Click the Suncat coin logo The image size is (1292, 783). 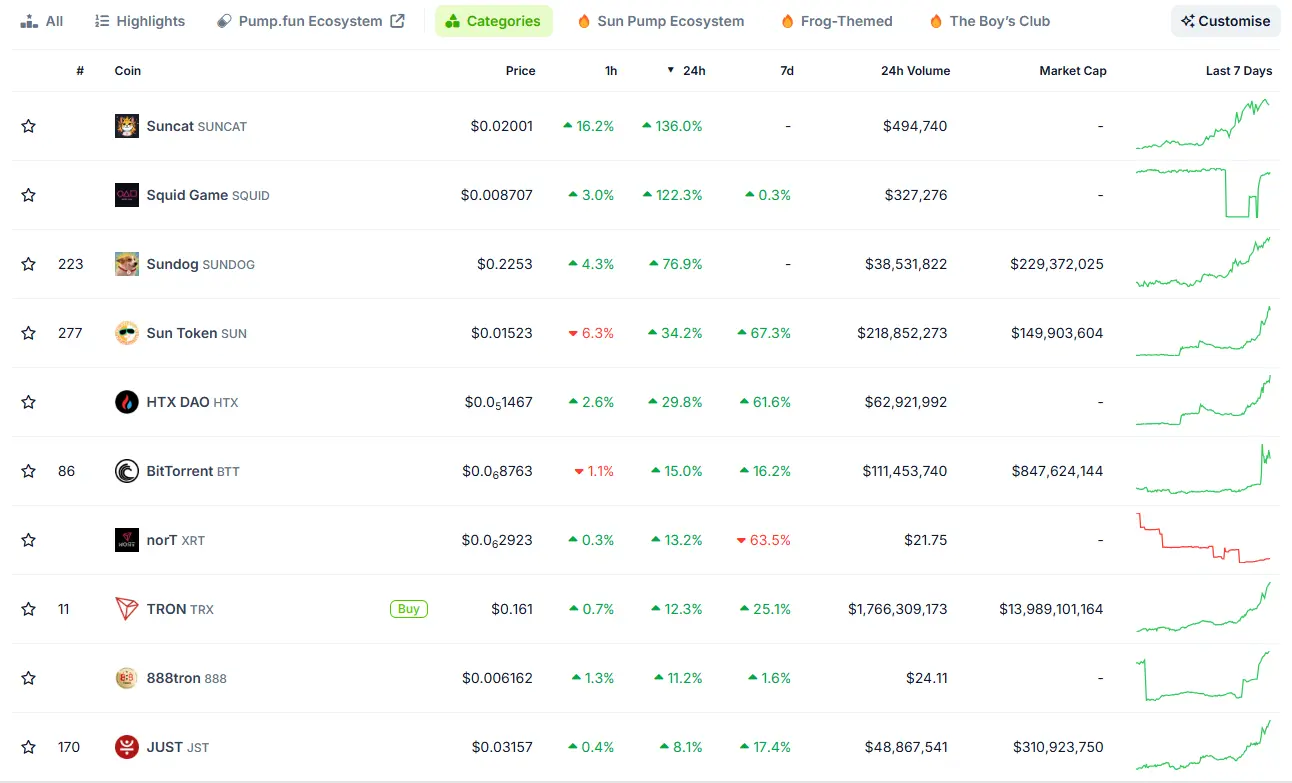pyautogui.click(x=127, y=126)
